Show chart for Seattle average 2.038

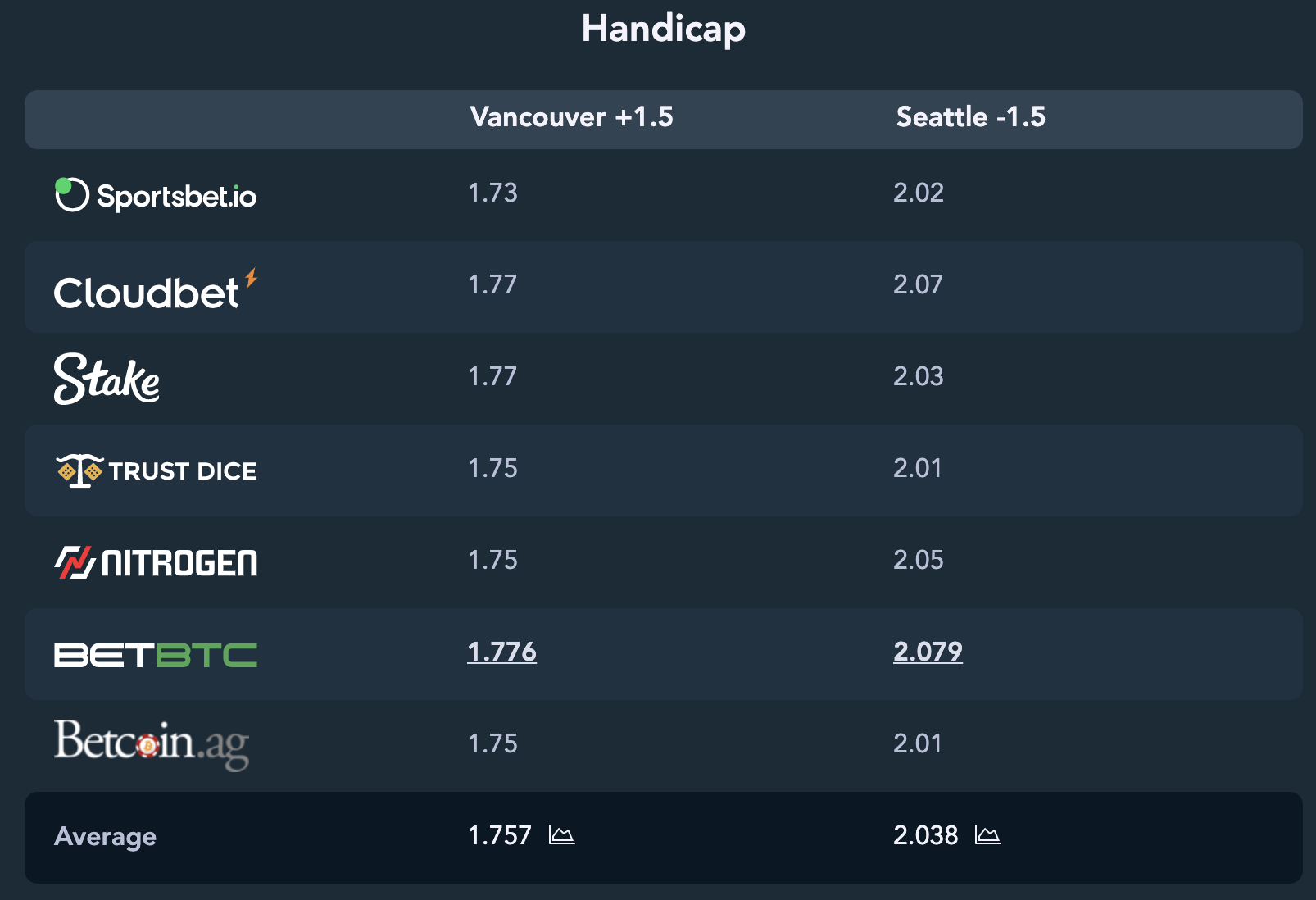[x=987, y=835]
